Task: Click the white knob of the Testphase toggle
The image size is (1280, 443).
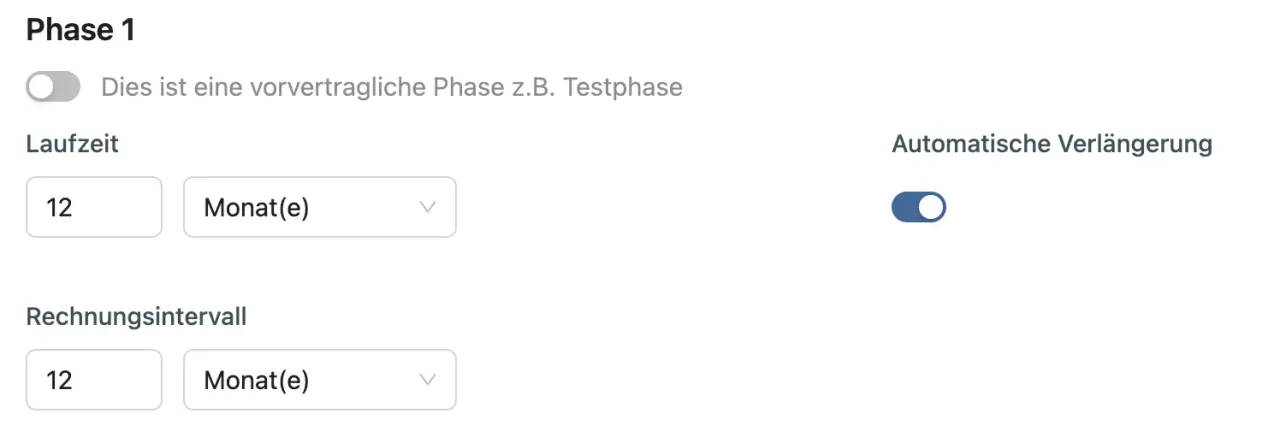Action: pyautogui.click(x=41, y=87)
